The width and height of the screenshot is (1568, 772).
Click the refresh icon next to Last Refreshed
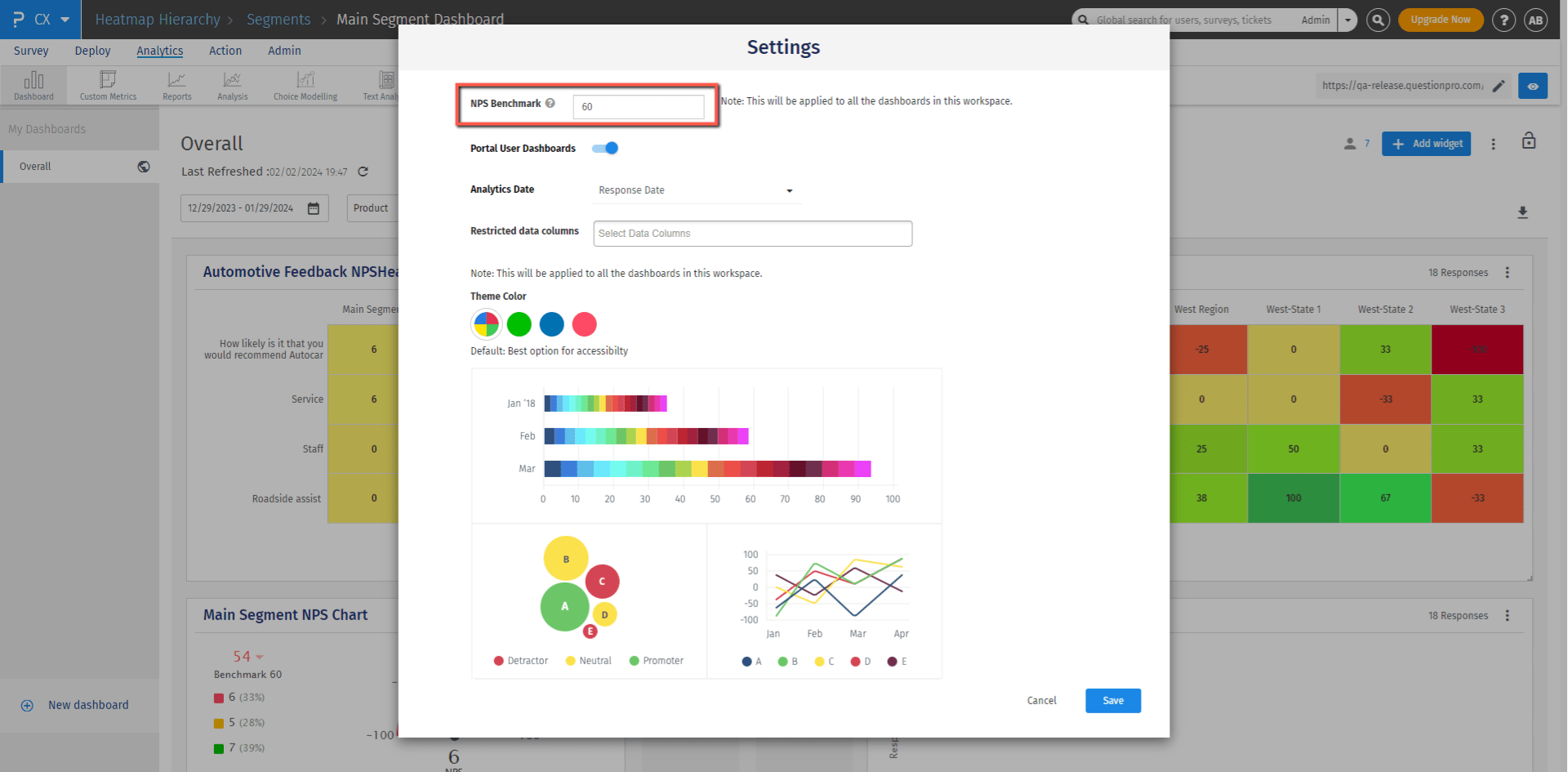[x=363, y=172]
